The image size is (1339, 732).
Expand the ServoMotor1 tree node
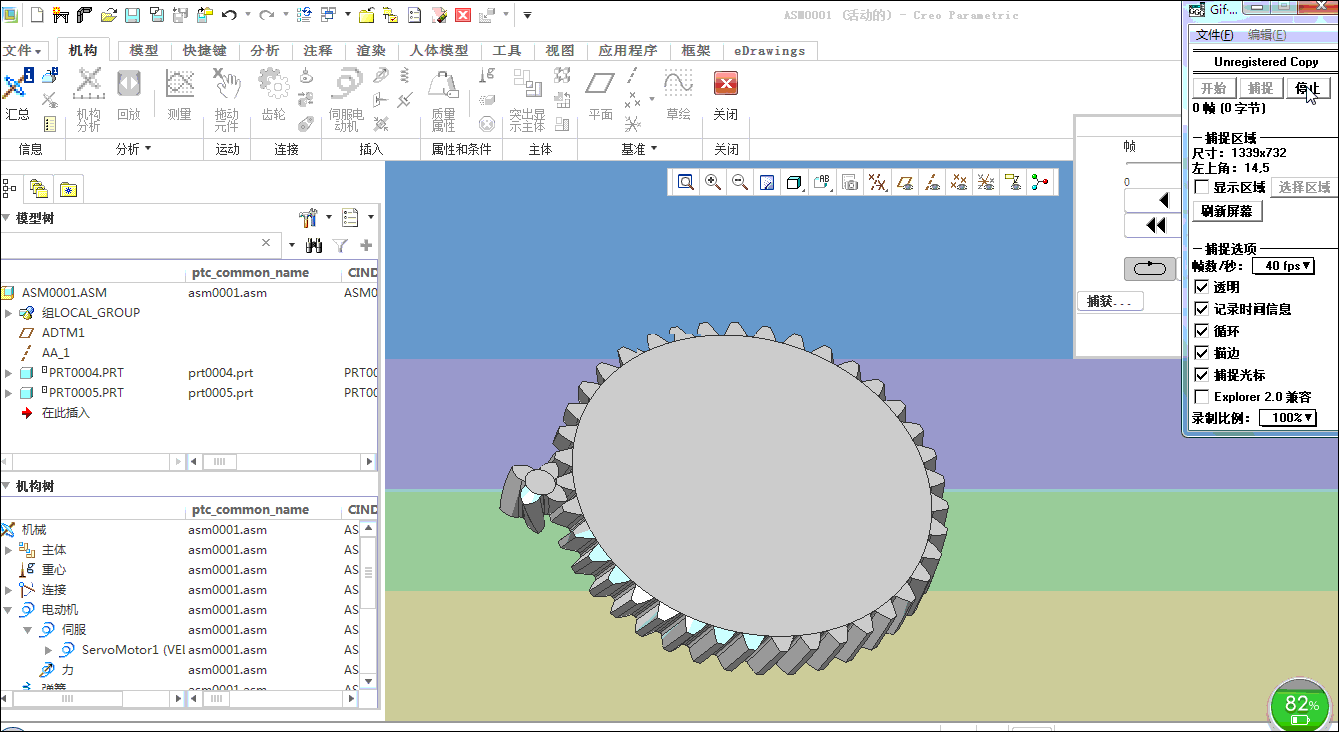(48, 650)
